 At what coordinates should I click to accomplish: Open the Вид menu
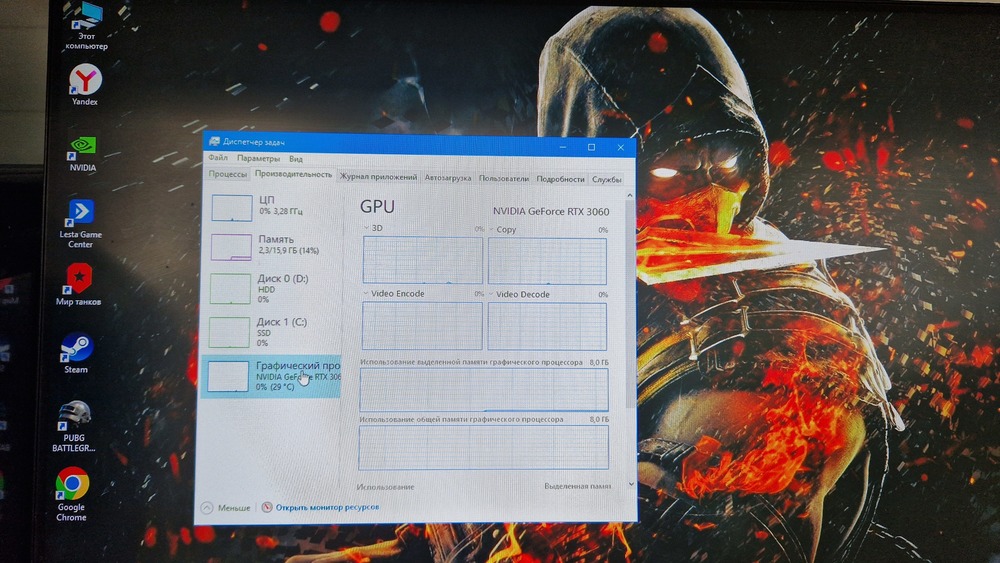coord(296,159)
